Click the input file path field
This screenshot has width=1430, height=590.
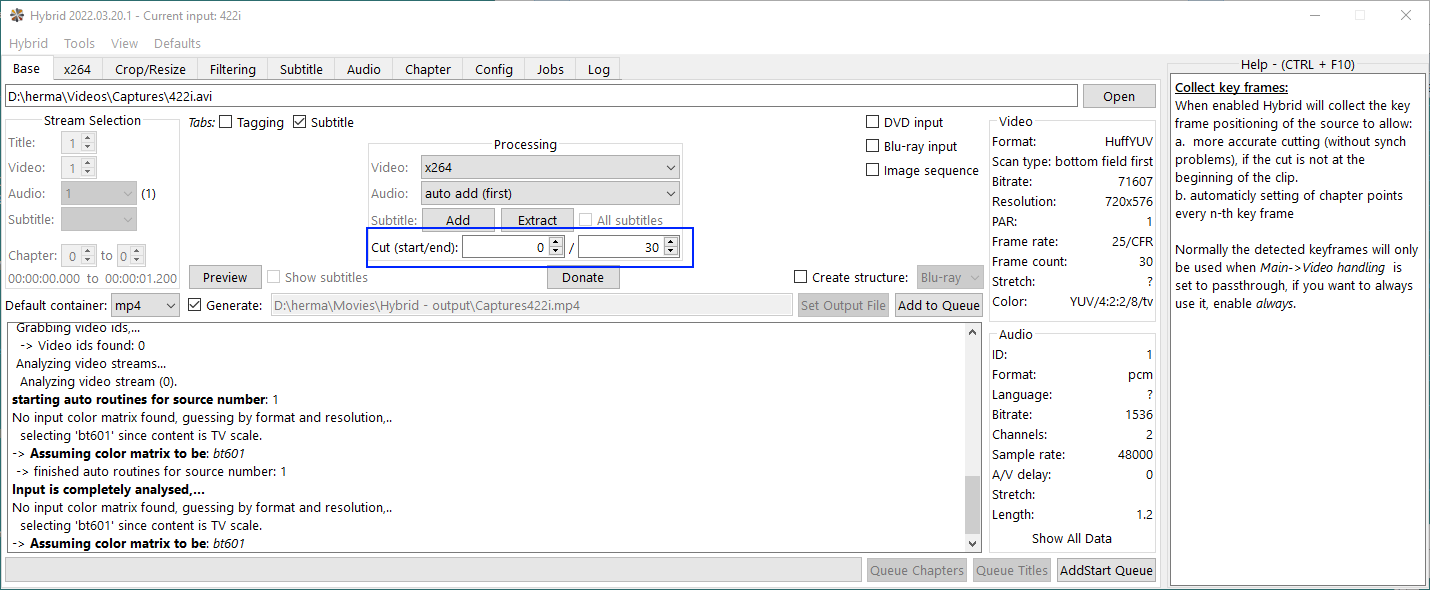pyautogui.click(x=541, y=96)
